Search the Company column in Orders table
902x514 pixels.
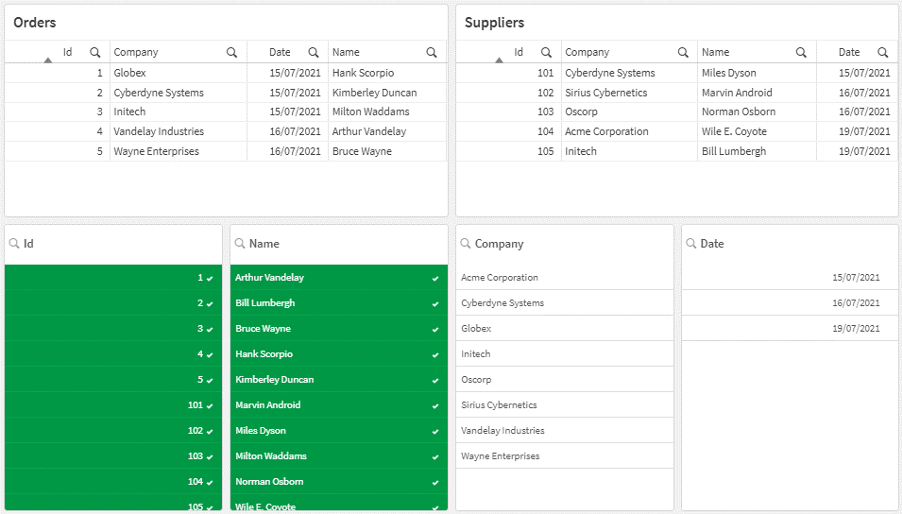click(232, 52)
